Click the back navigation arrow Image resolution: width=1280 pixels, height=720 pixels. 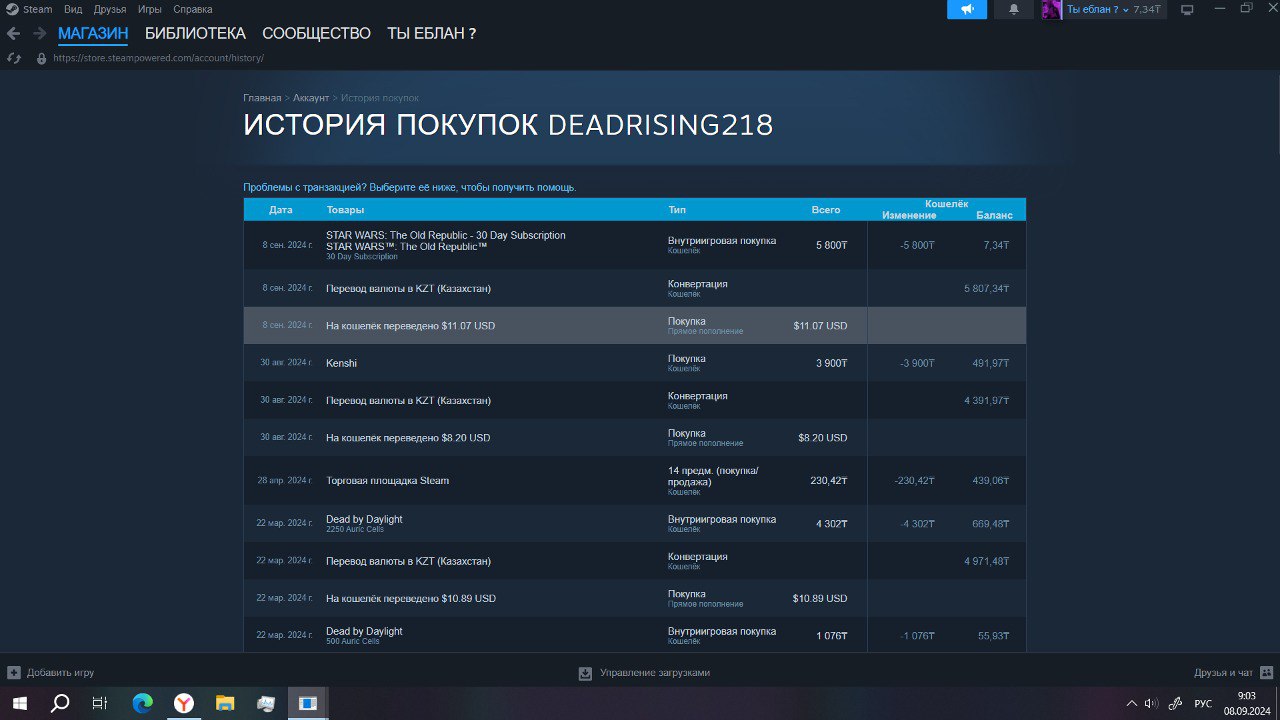pyautogui.click(x=13, y=33)
